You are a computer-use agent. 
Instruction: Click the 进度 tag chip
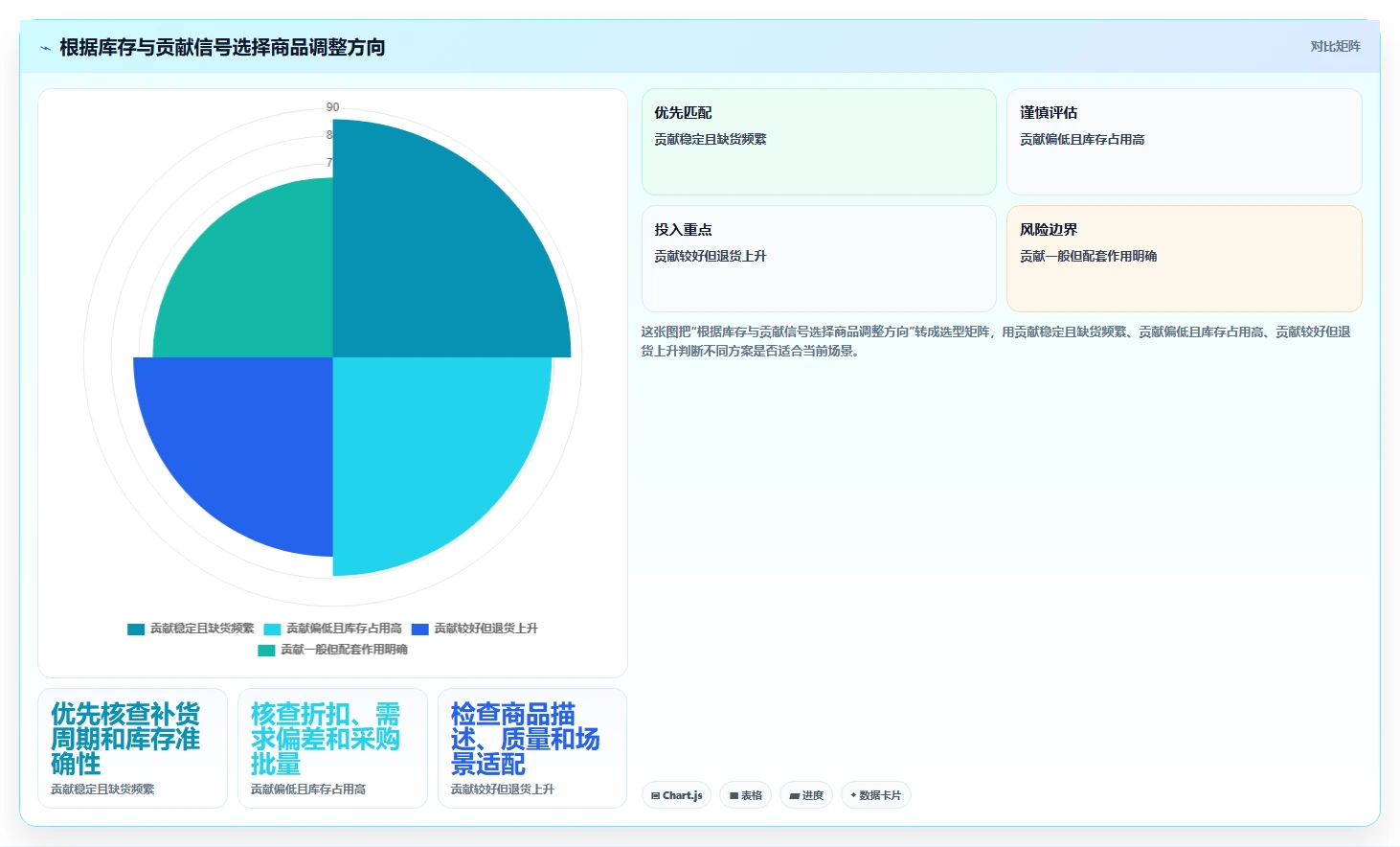coord(806,795)
